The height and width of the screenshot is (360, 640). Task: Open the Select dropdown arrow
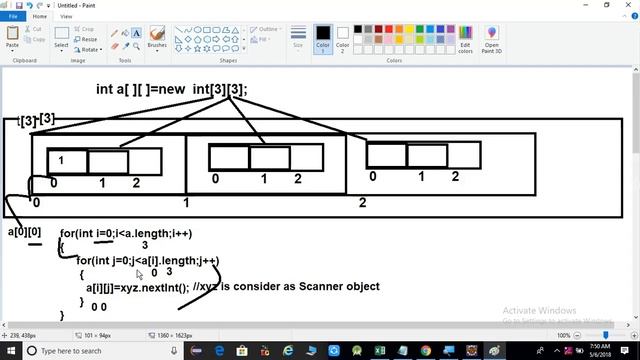tap(61, 51)
